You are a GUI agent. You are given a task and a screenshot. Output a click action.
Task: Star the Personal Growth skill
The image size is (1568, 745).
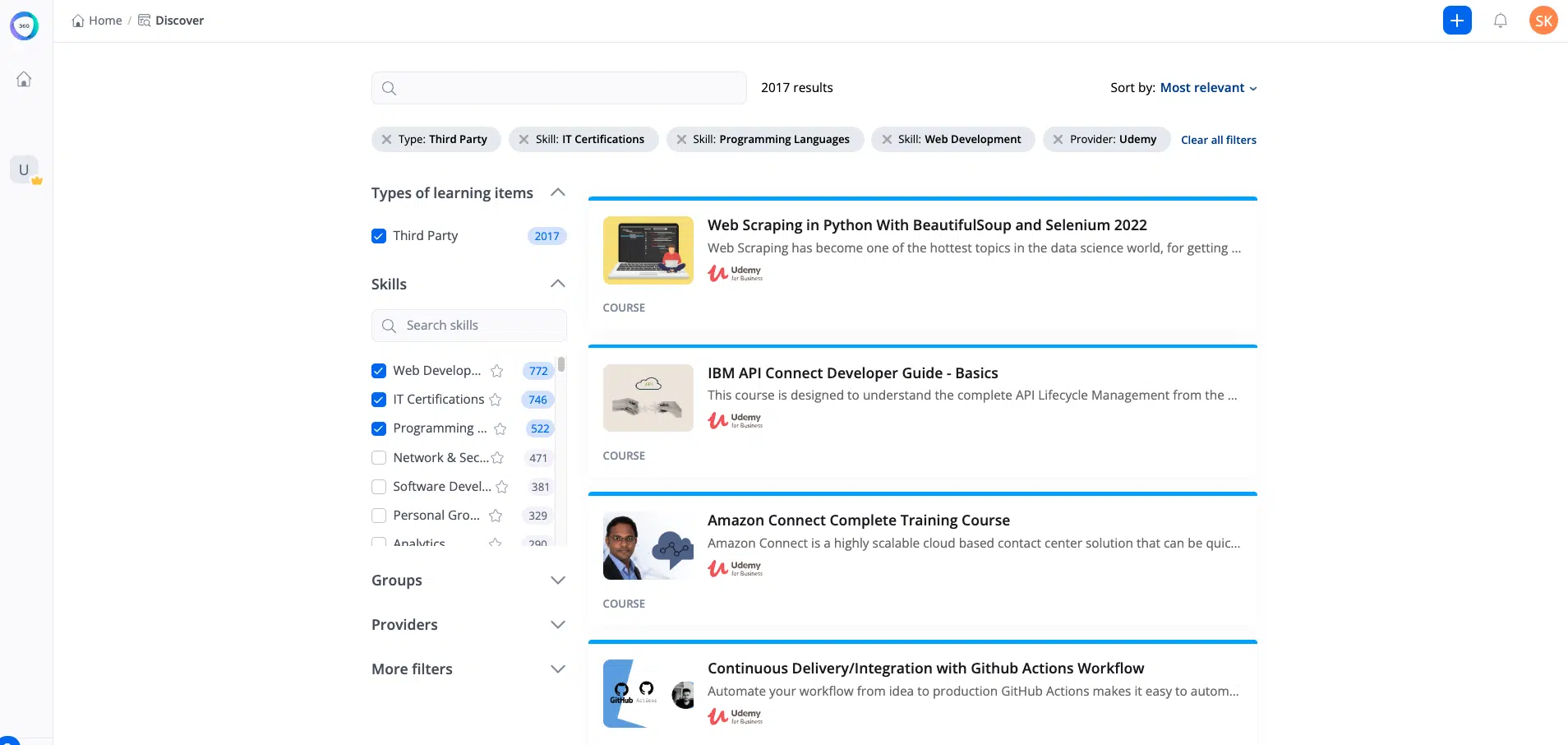tap(496, 516)
